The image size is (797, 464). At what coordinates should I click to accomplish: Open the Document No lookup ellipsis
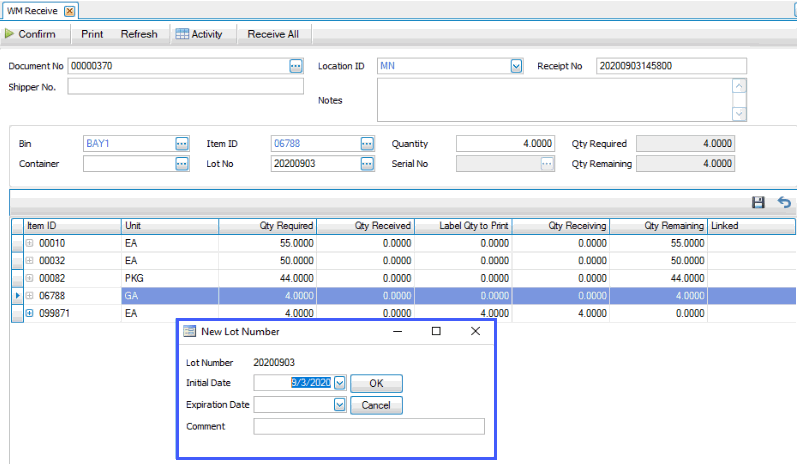(295, 66)
